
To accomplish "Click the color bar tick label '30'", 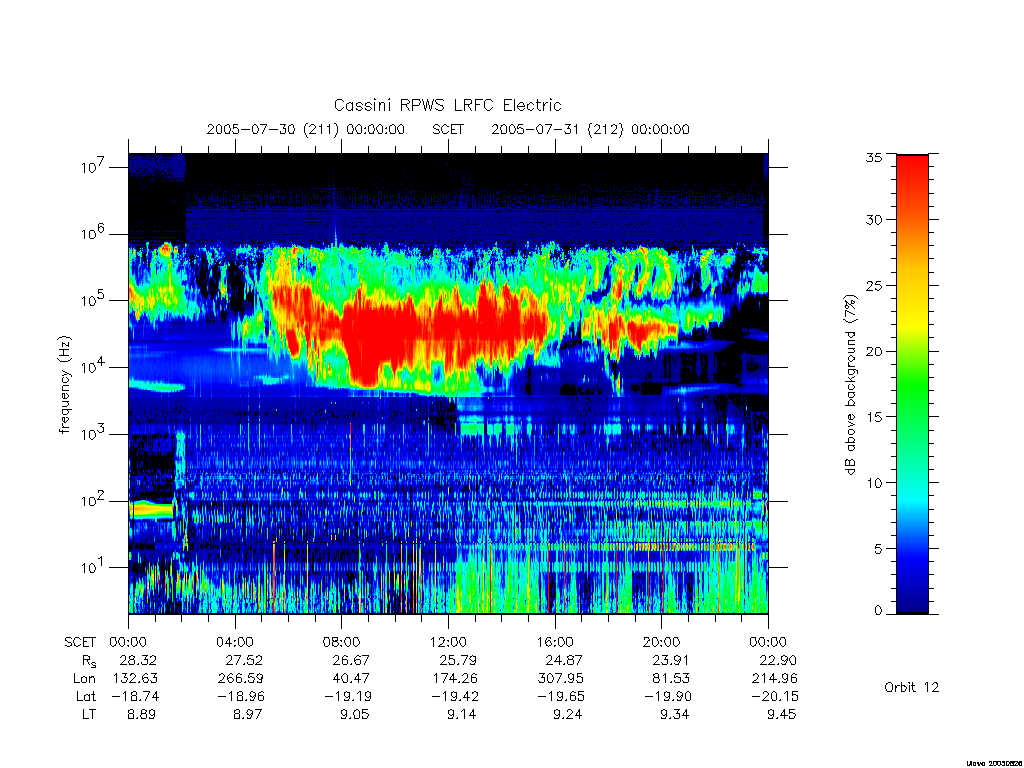I will [x=873, y=219].
